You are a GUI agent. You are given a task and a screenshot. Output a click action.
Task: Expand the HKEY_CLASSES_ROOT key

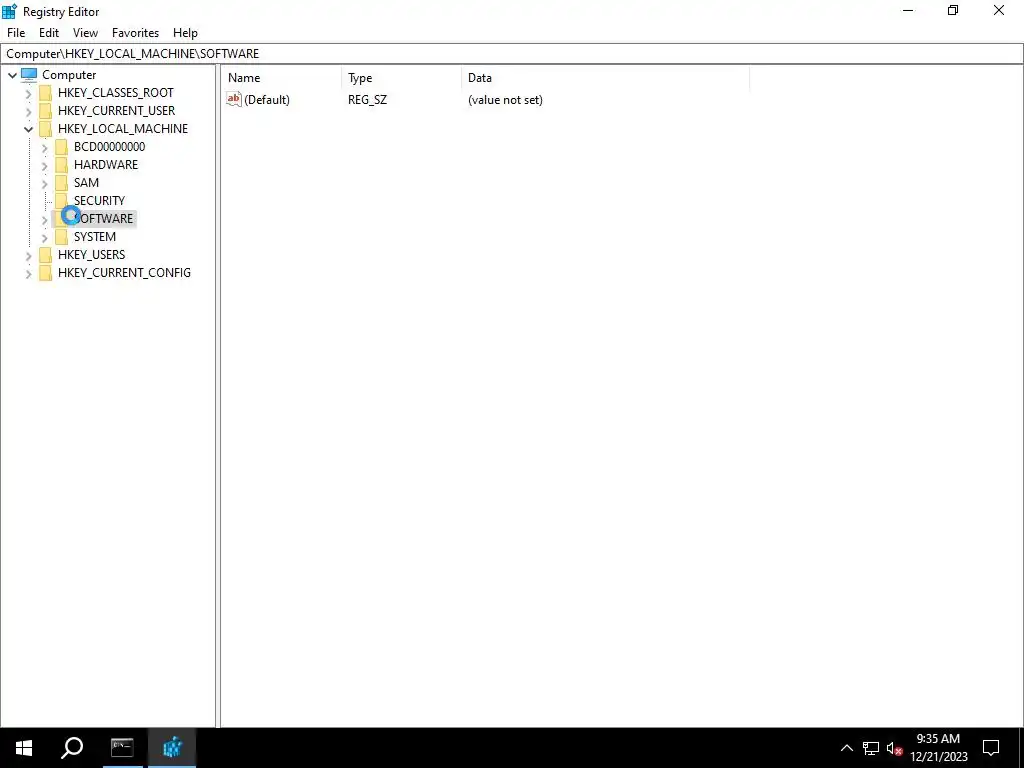[28, 93]
